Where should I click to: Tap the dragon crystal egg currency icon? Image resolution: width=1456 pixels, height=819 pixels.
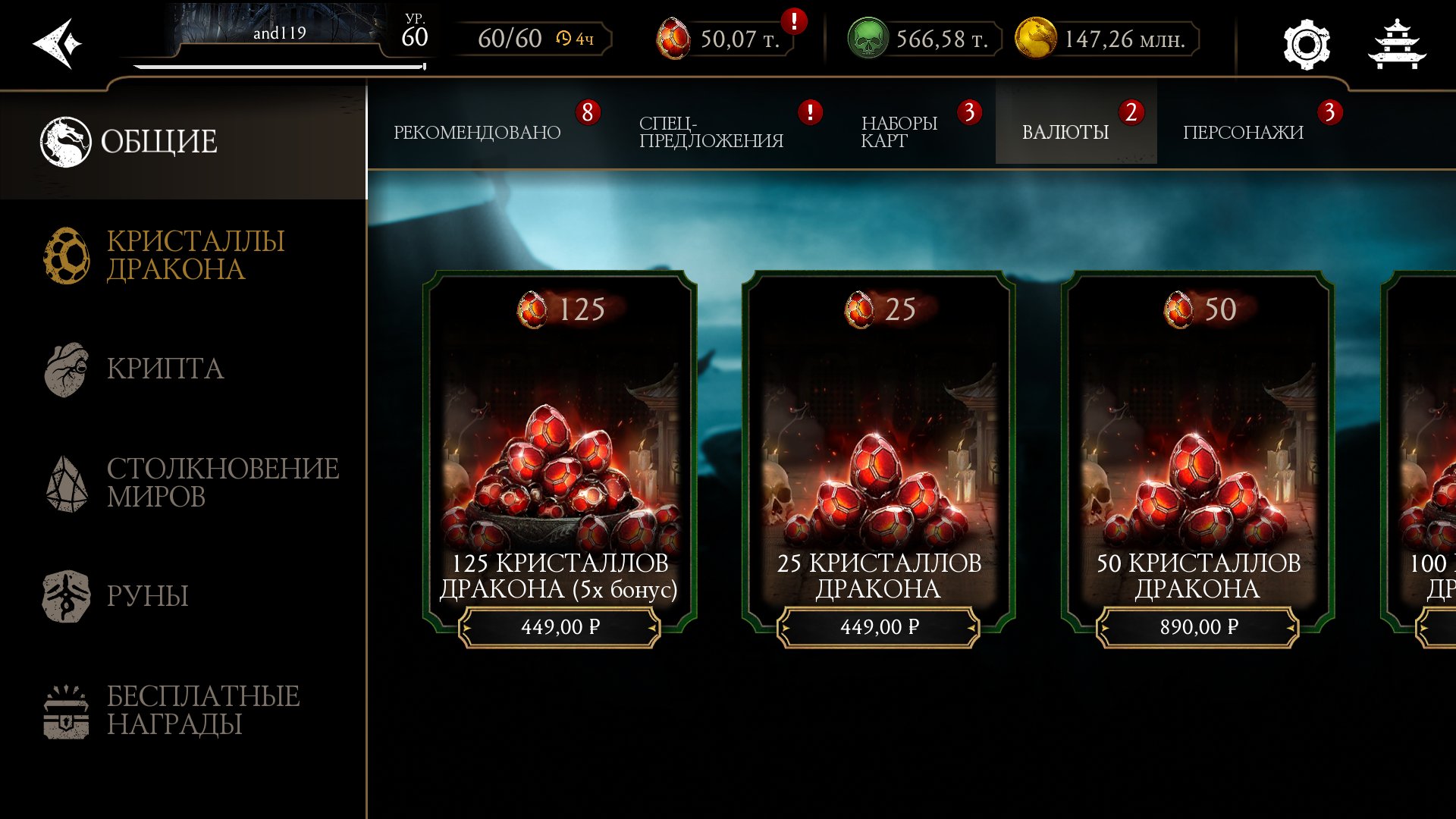click(673, 39)
